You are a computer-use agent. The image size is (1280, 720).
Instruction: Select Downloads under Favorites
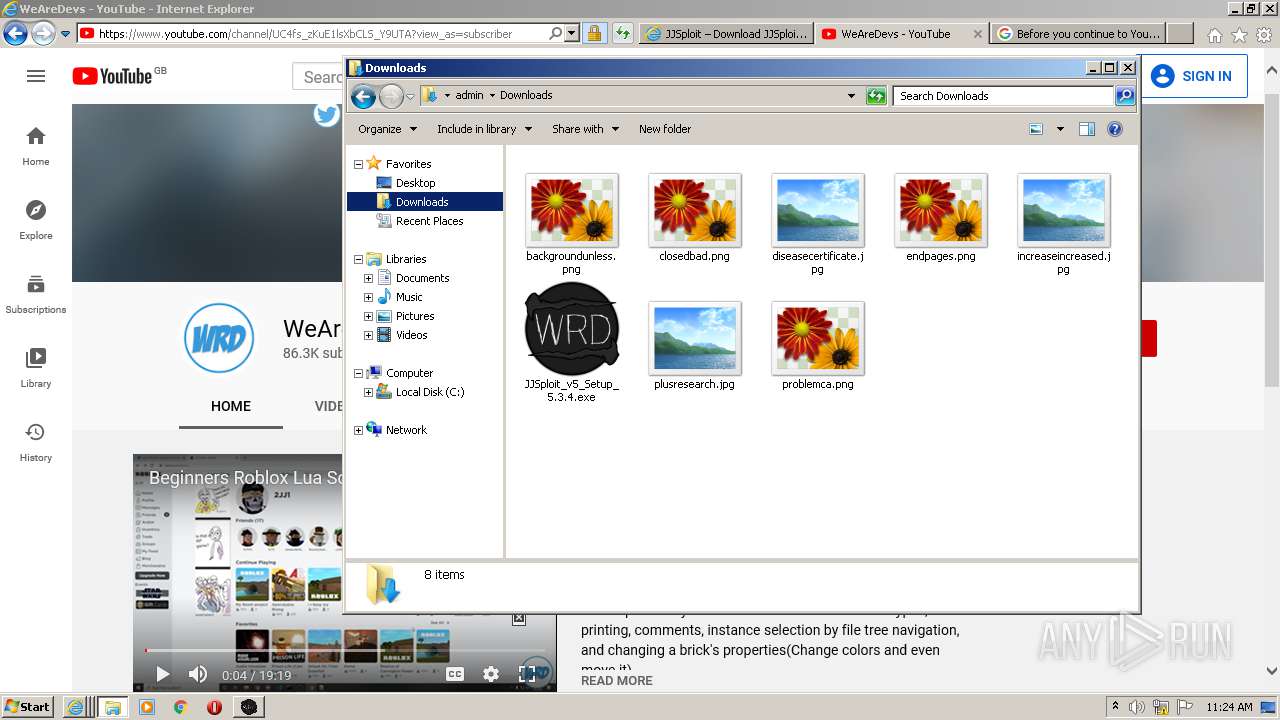(422, 202)
